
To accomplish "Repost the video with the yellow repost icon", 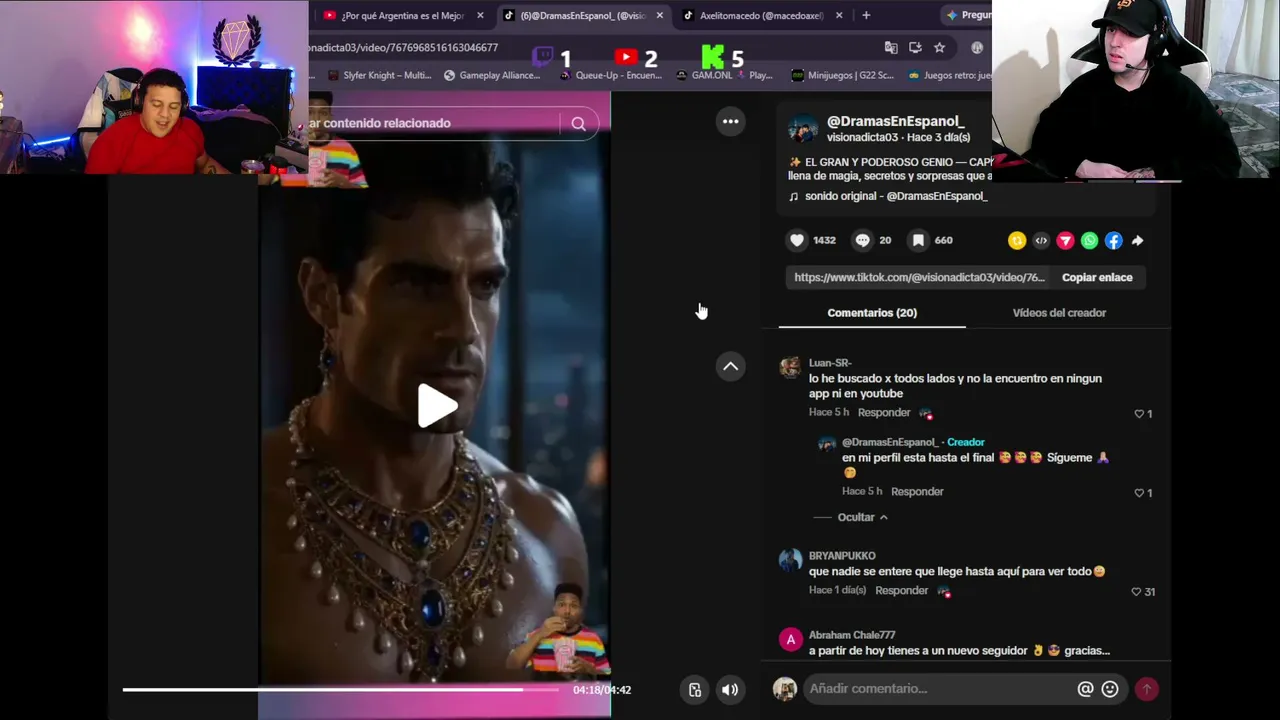I will tap(1017, 240).
